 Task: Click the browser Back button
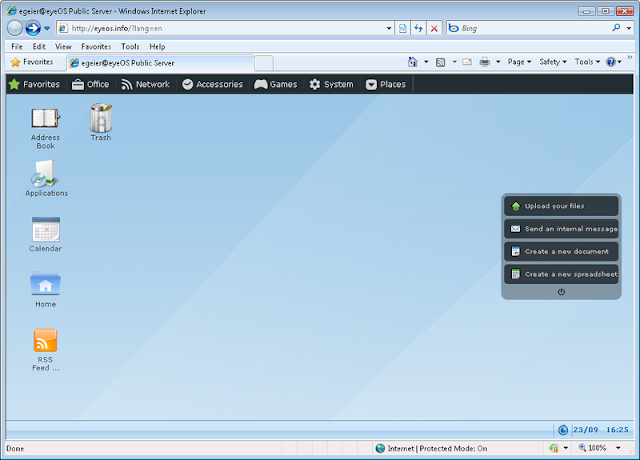click(15, 28)
